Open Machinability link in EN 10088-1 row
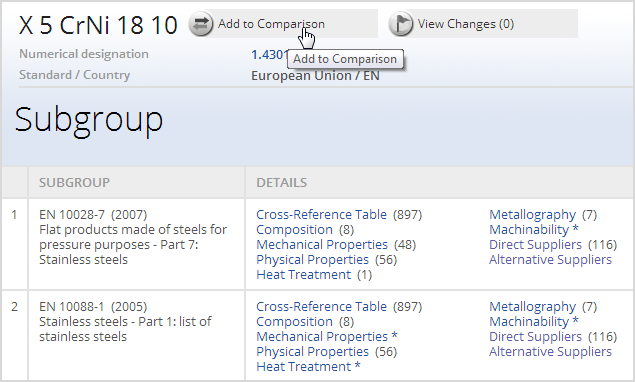The width and height of the screenshot is (635, 382). pyautogui.click(x=529, y=321)
